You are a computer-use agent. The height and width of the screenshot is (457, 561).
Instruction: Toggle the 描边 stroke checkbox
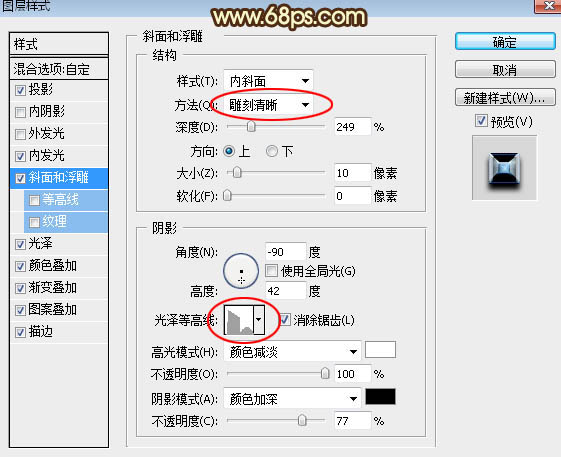(20, 332)
